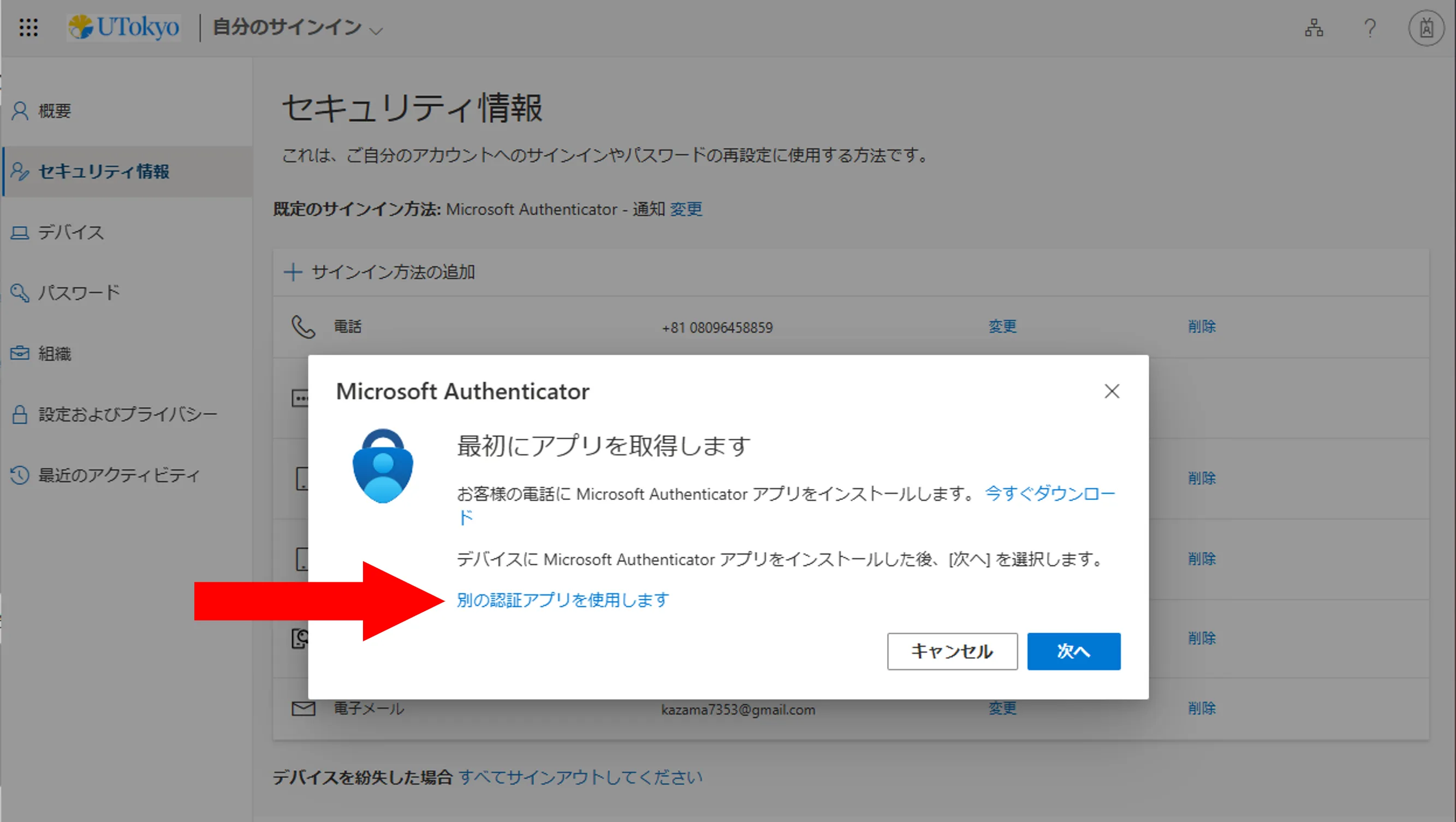
Task: Click the help question mark icon
Action: [1370, 28]
